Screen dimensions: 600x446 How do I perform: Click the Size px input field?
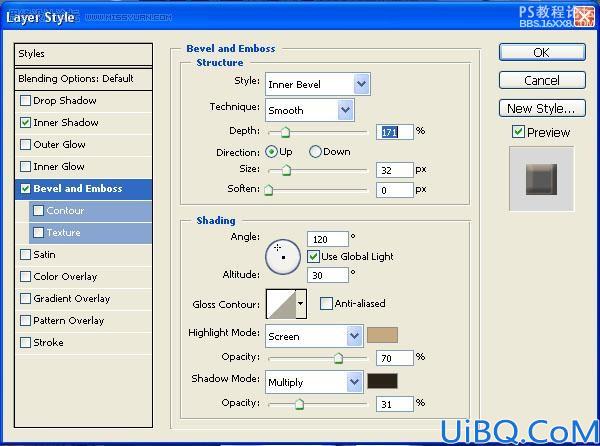395,170
